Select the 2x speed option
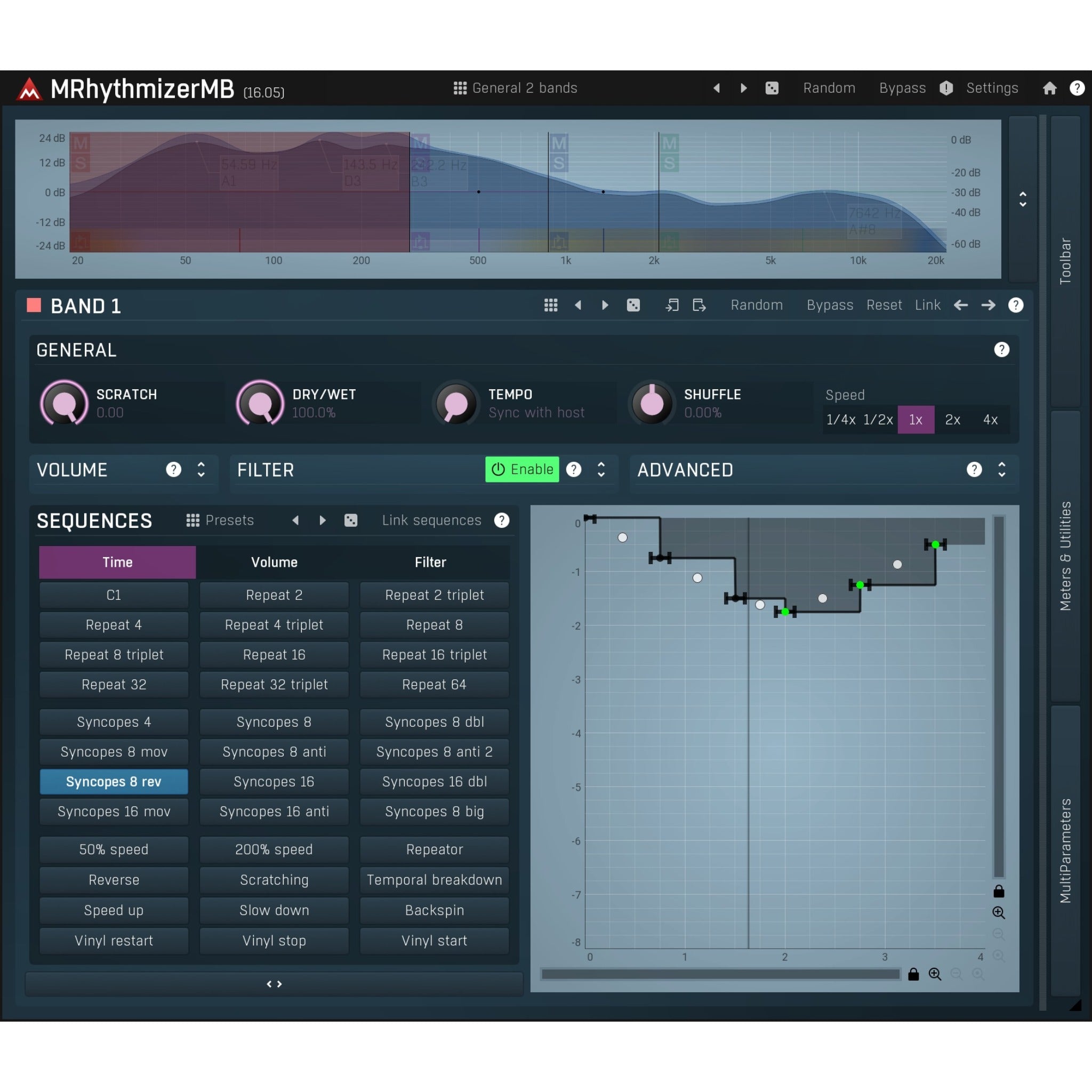The width and height of the screenshot is (1092, 1092). tap(953, 420)
